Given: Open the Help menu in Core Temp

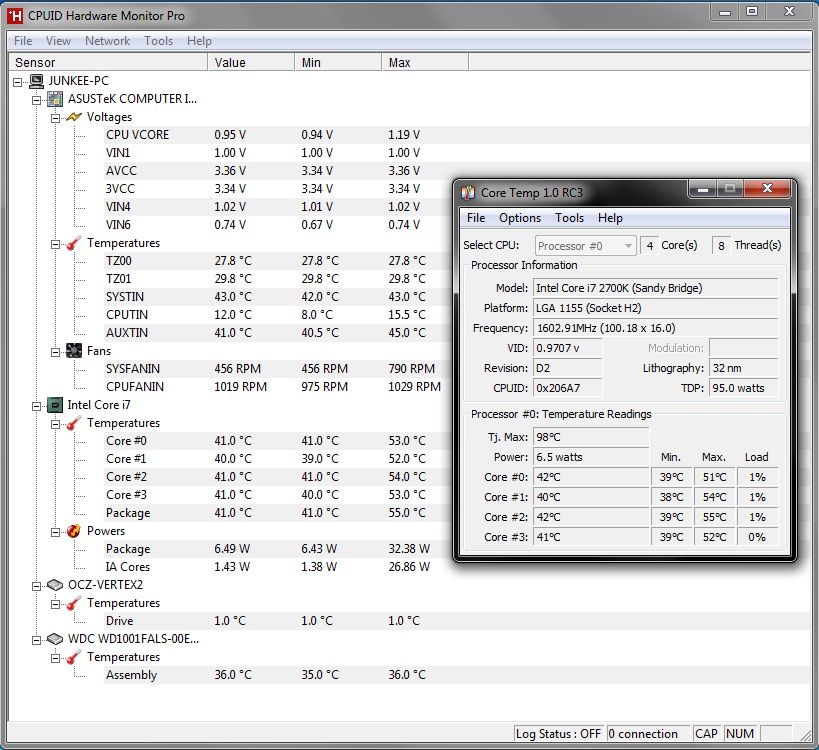Looking at the screenshot, I should pyautogui.click(x=610, y=218).
